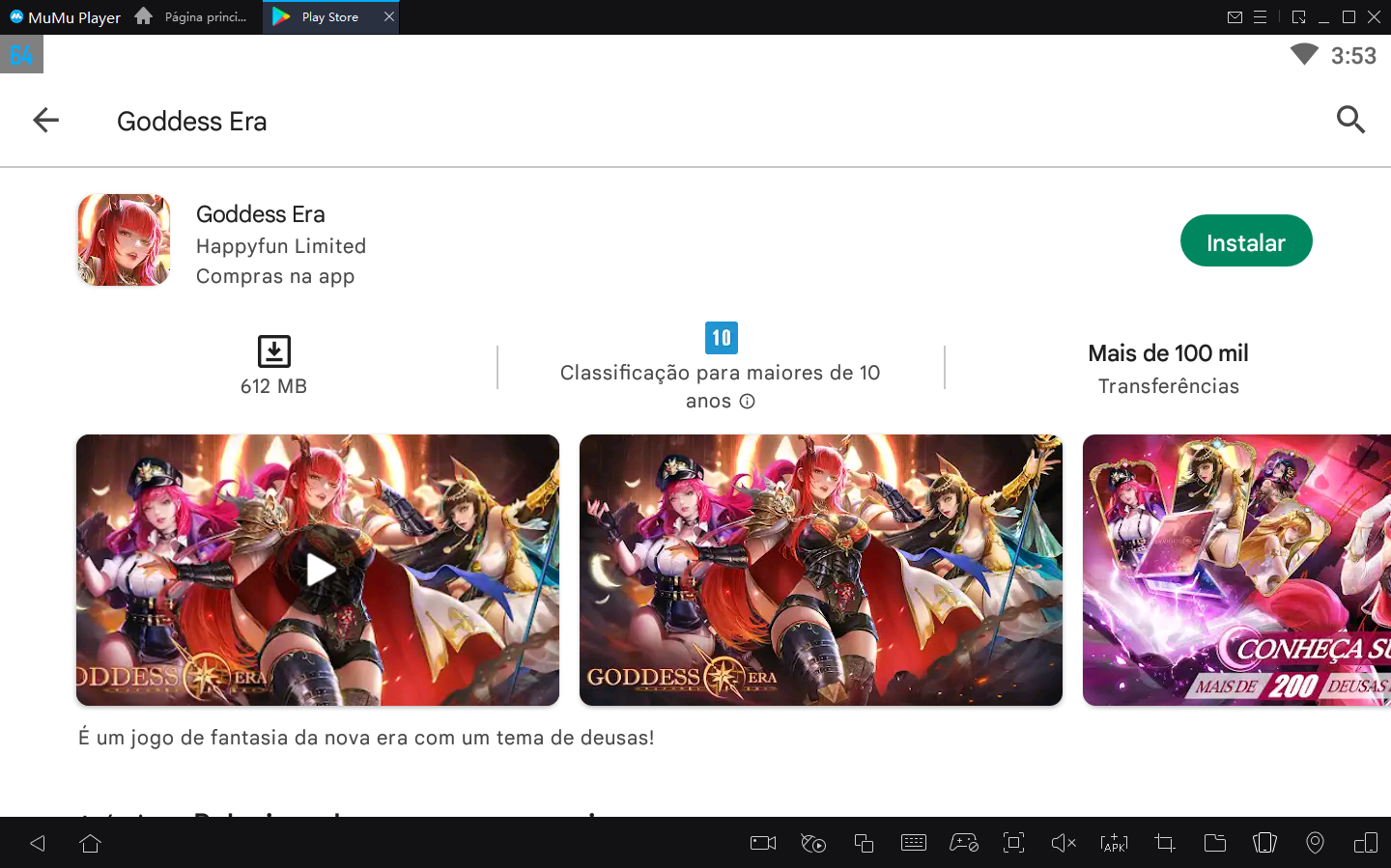Open the Goddess Era app icon
Image resolution: width=1391 pixels, height=868 pixels.
pyautogui.click(x=124, y=240)
